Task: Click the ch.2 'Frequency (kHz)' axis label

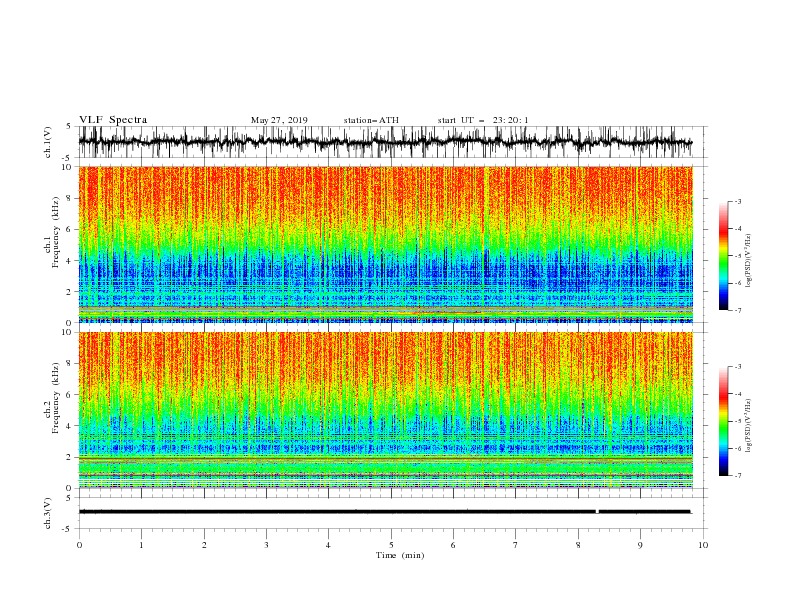Action: click(55, 398)
